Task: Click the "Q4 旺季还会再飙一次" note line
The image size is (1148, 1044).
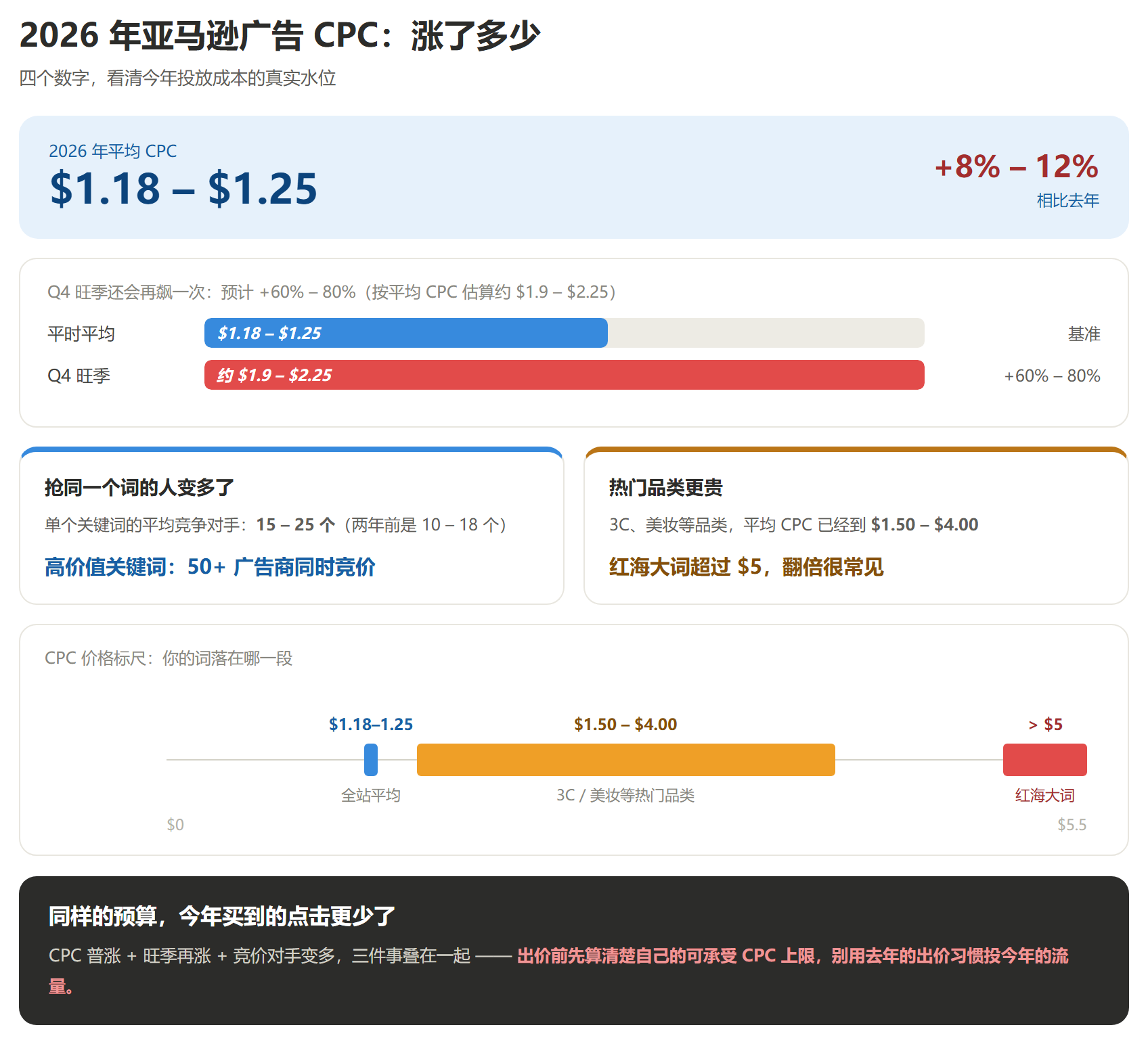Action: [332, 292]
